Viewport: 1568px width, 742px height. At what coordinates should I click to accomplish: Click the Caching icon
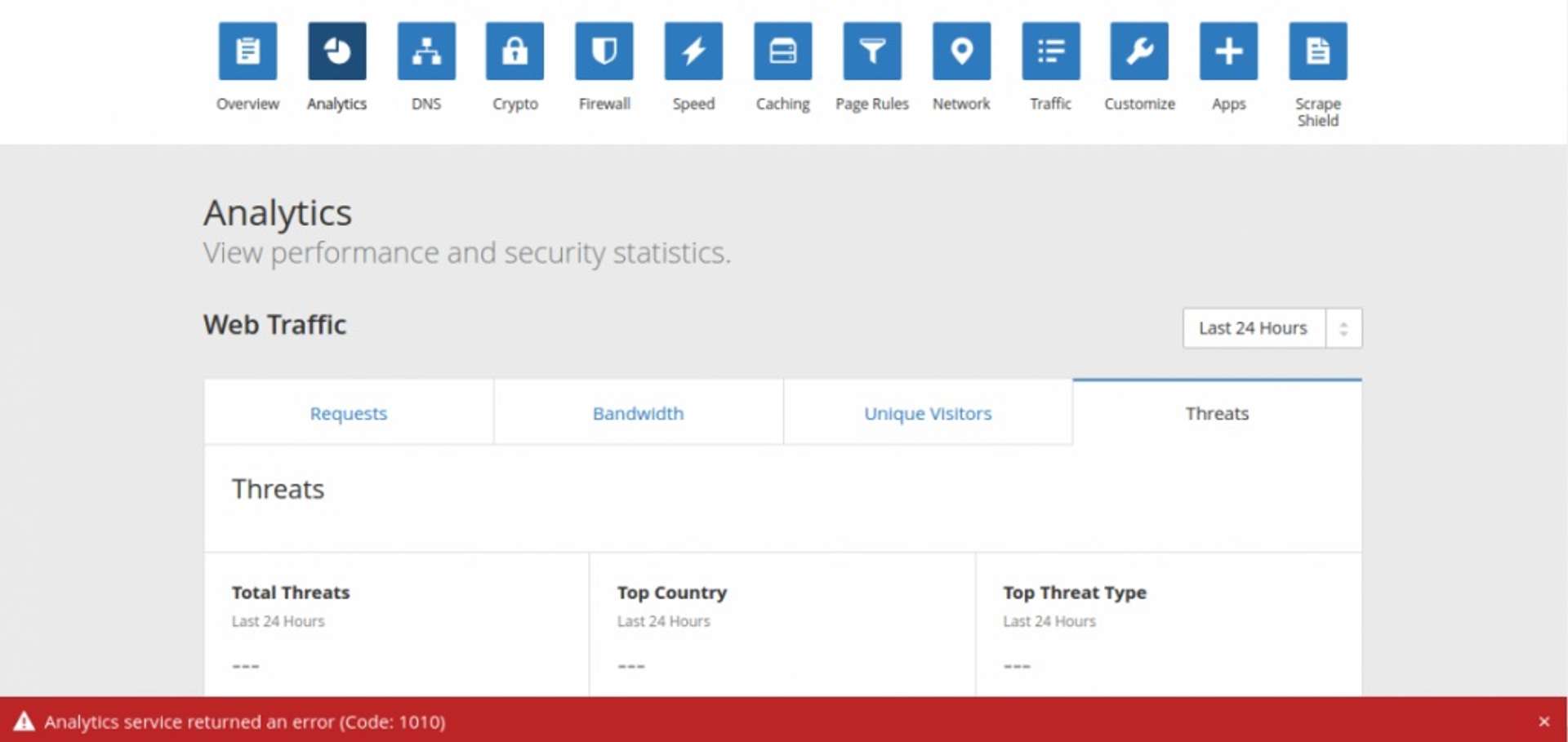782,51
